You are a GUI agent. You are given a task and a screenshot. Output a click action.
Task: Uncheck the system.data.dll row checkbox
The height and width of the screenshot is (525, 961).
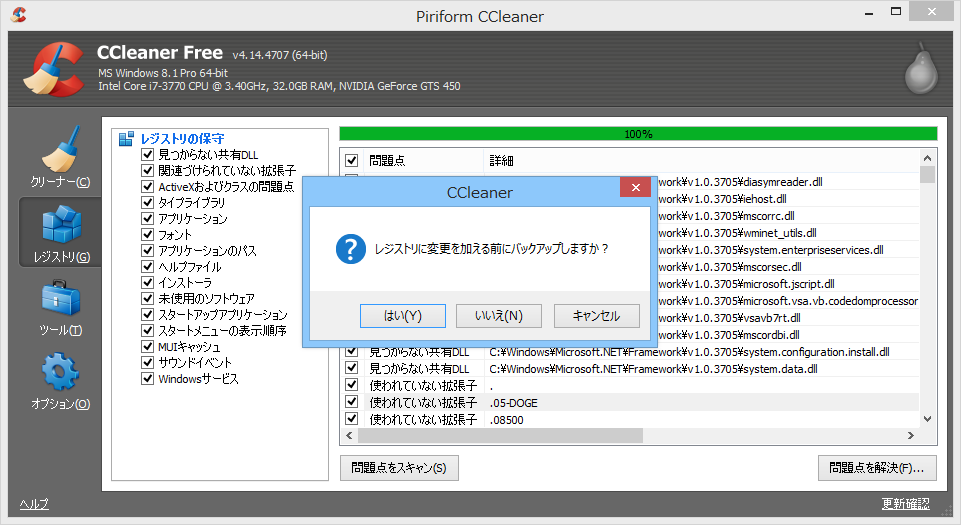[x=351, y=368]
